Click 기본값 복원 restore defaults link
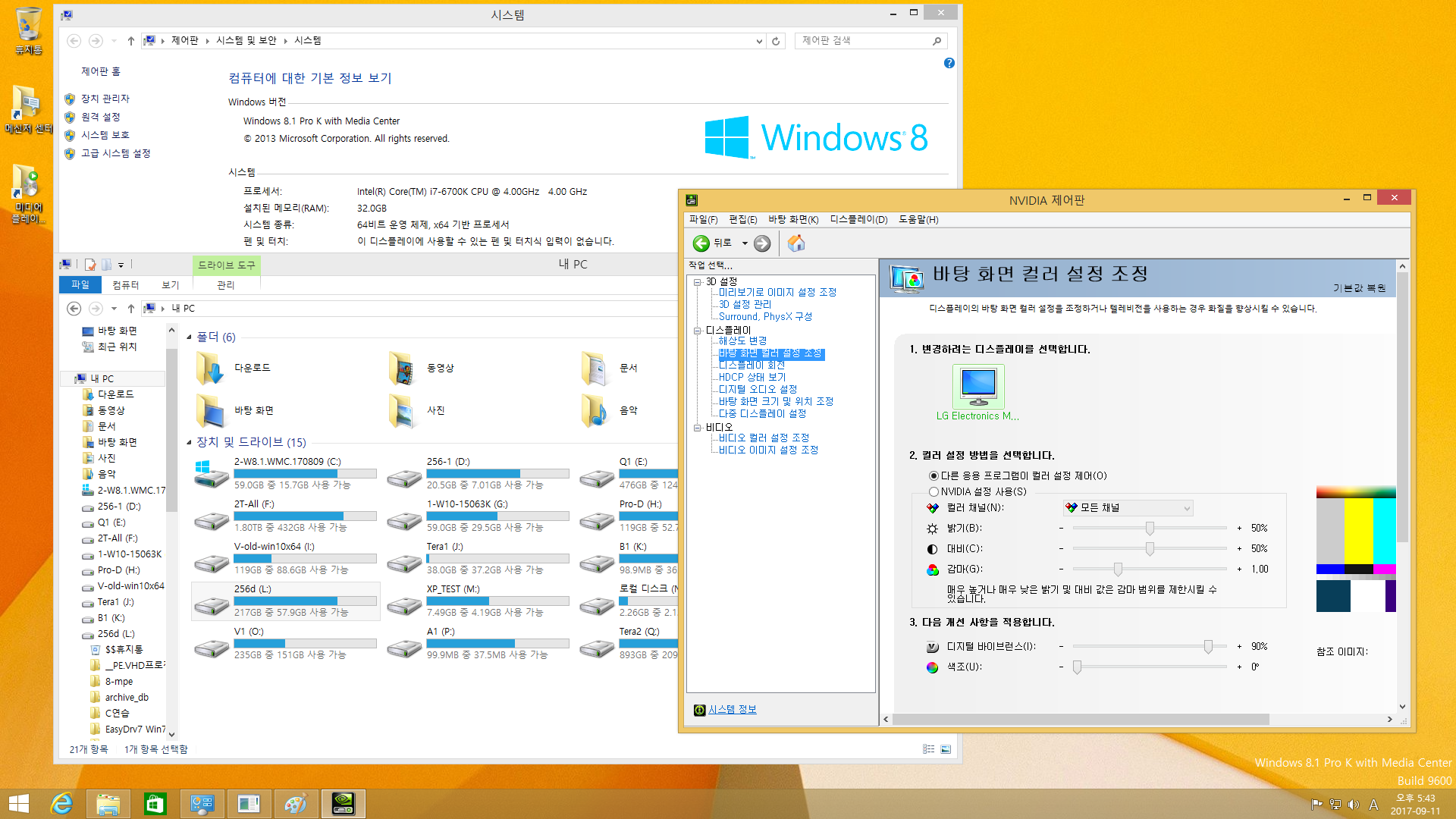Screen dimensions: 1456x819 (x=1359, y=288)
